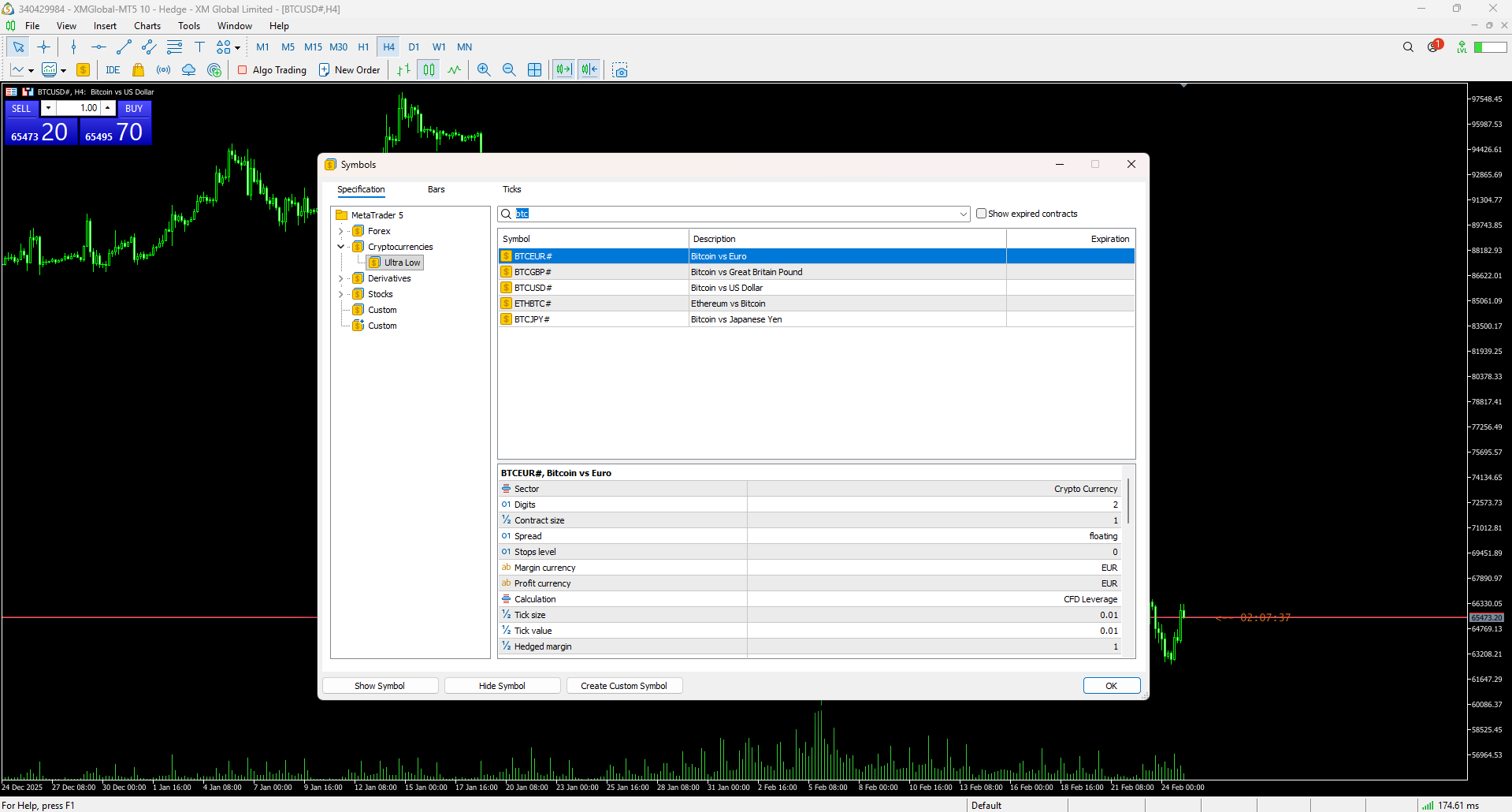Enable Show expired contracts checkbox
The height and width of the screenshot is (812, 1512).
[x=981, y=214]
